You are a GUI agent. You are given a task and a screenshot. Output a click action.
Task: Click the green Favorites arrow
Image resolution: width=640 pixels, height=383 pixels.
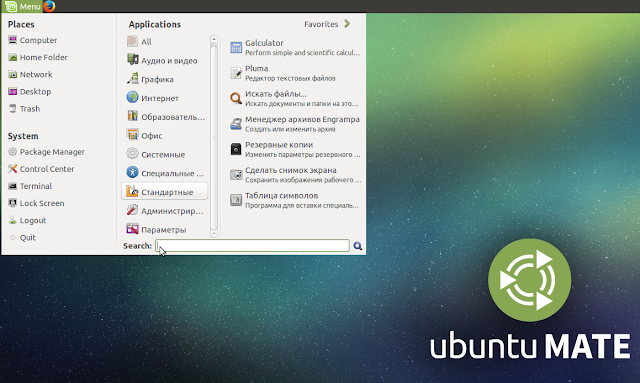[x=347, y=24]
